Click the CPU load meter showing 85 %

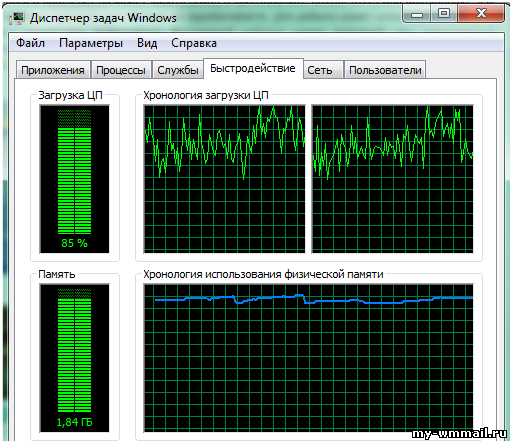74,179
